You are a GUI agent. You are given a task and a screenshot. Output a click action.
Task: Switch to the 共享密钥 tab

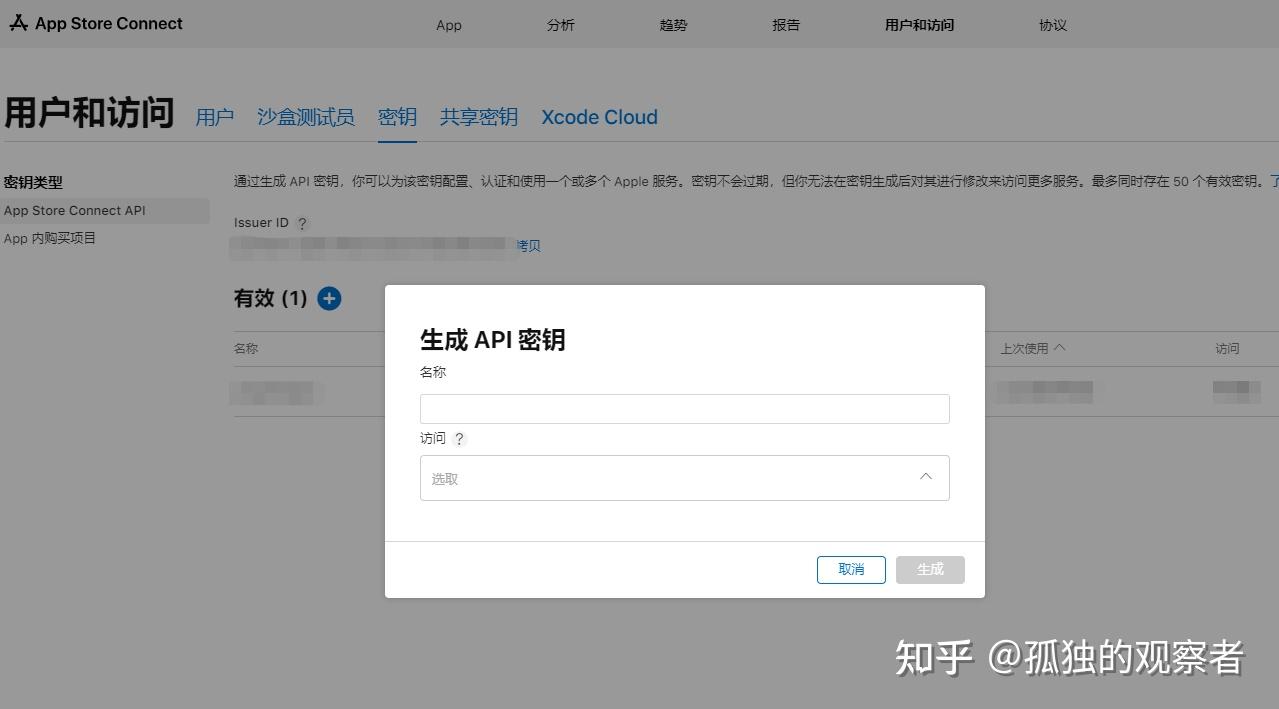coord(478,117)
